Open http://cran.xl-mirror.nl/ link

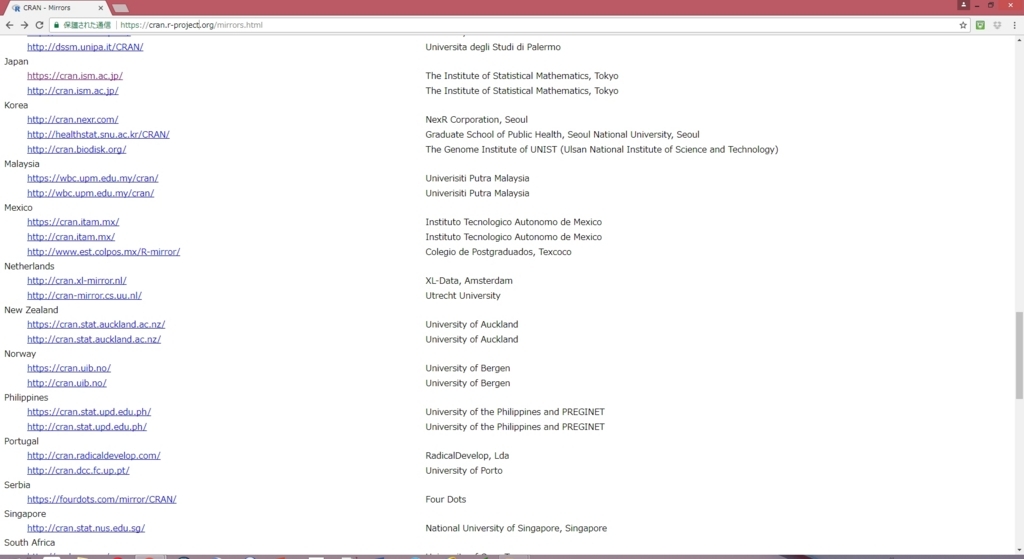point(76,281)
